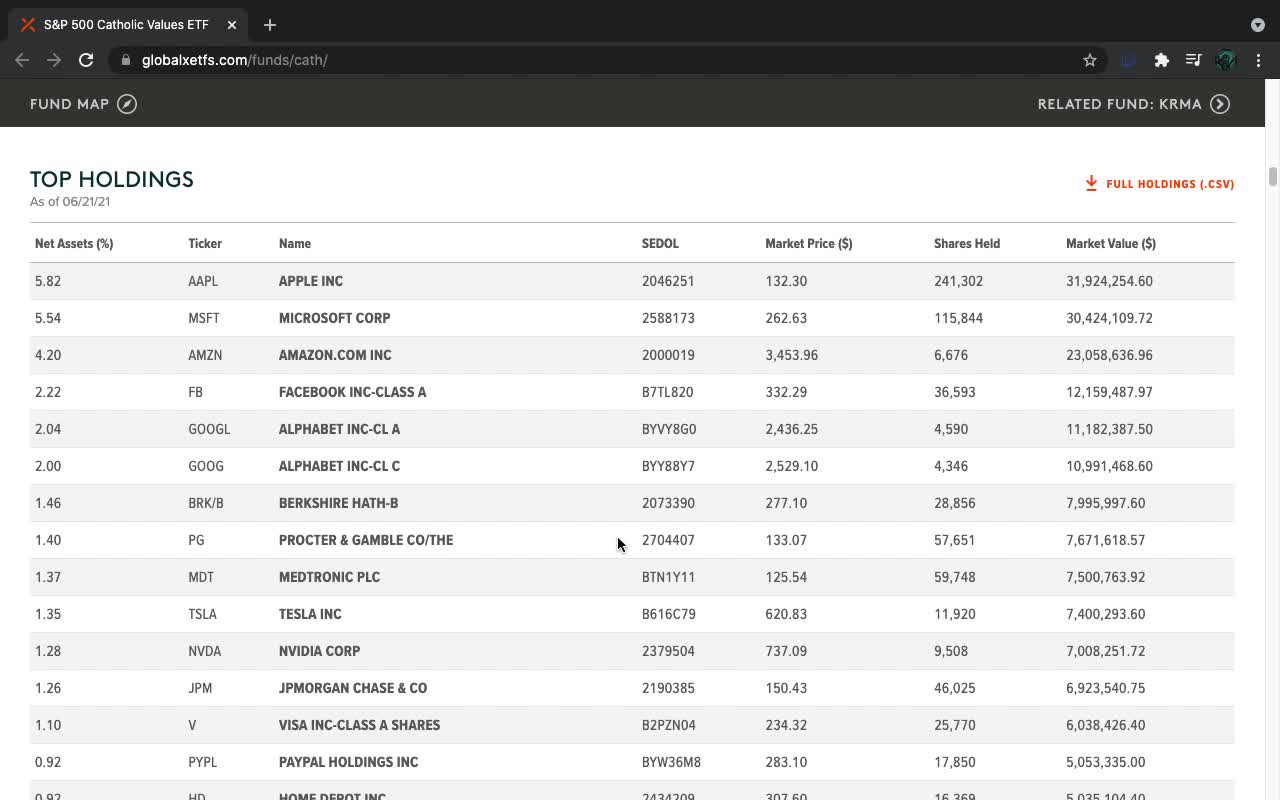The height and width of the screenshot is (800, 1280).
Task: Open the media control icon in toolbar
Action: point(1193,60)
